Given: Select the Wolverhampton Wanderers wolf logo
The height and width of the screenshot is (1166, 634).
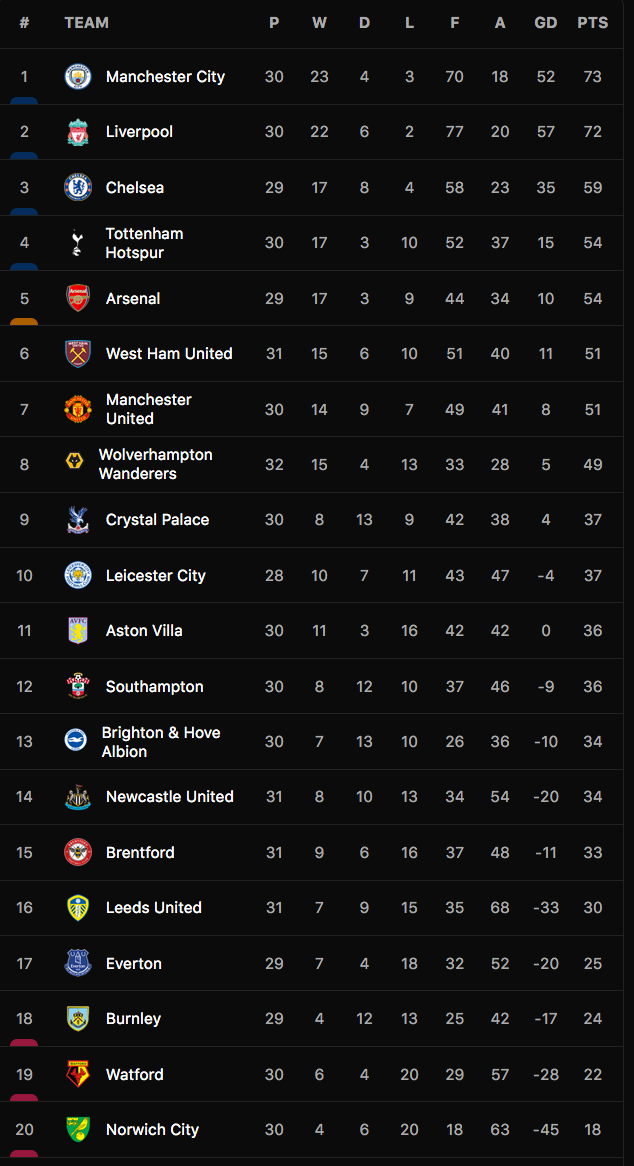Looking at the screenshot, I should click(73, 464).
